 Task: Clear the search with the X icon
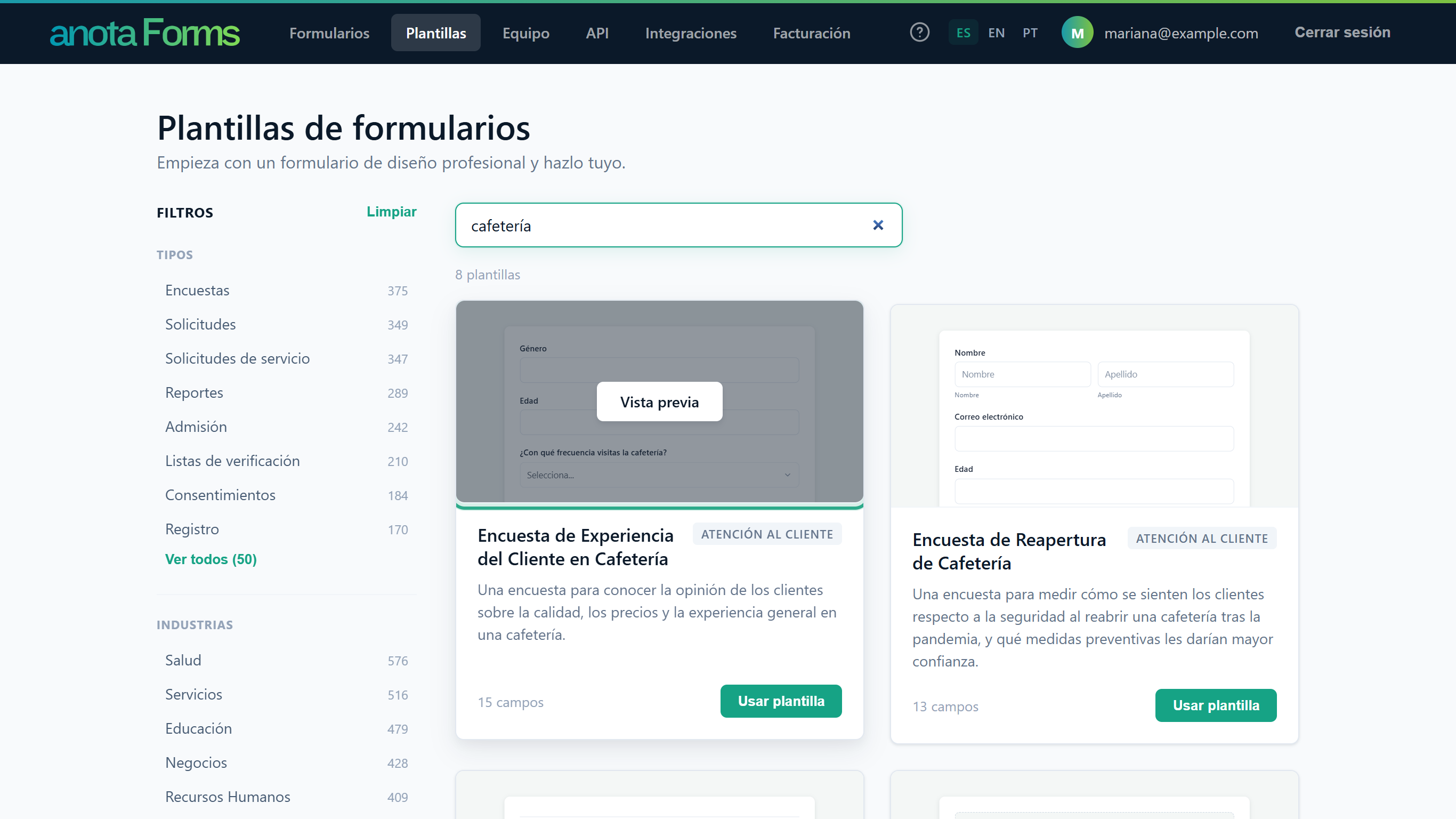click(x=878, y=225)
